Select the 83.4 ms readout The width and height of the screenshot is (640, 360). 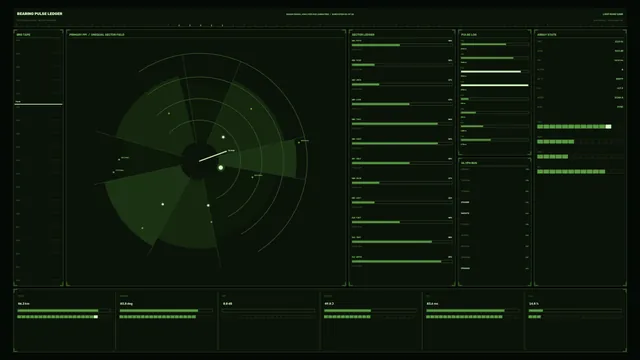click(432, 304)
